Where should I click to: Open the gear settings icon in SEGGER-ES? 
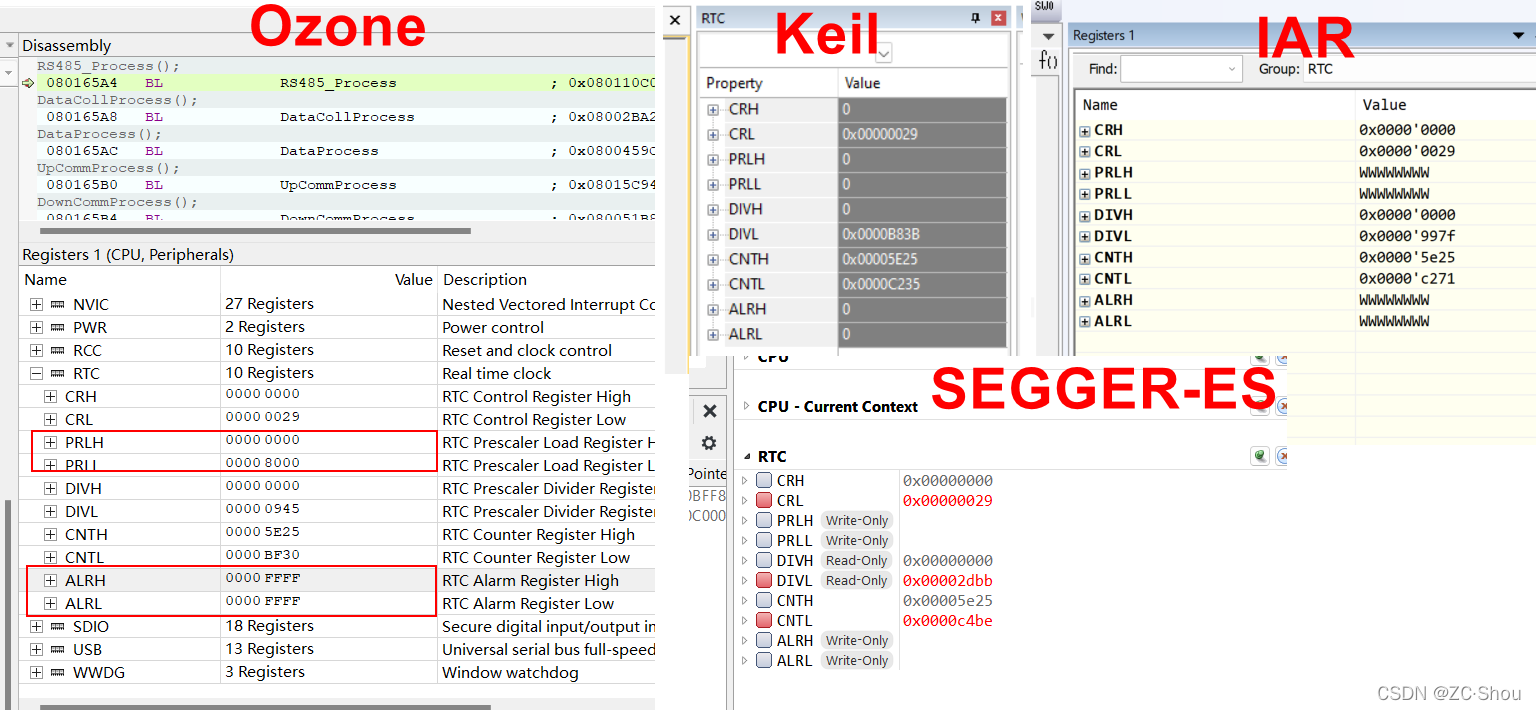(x=709, y=443)
